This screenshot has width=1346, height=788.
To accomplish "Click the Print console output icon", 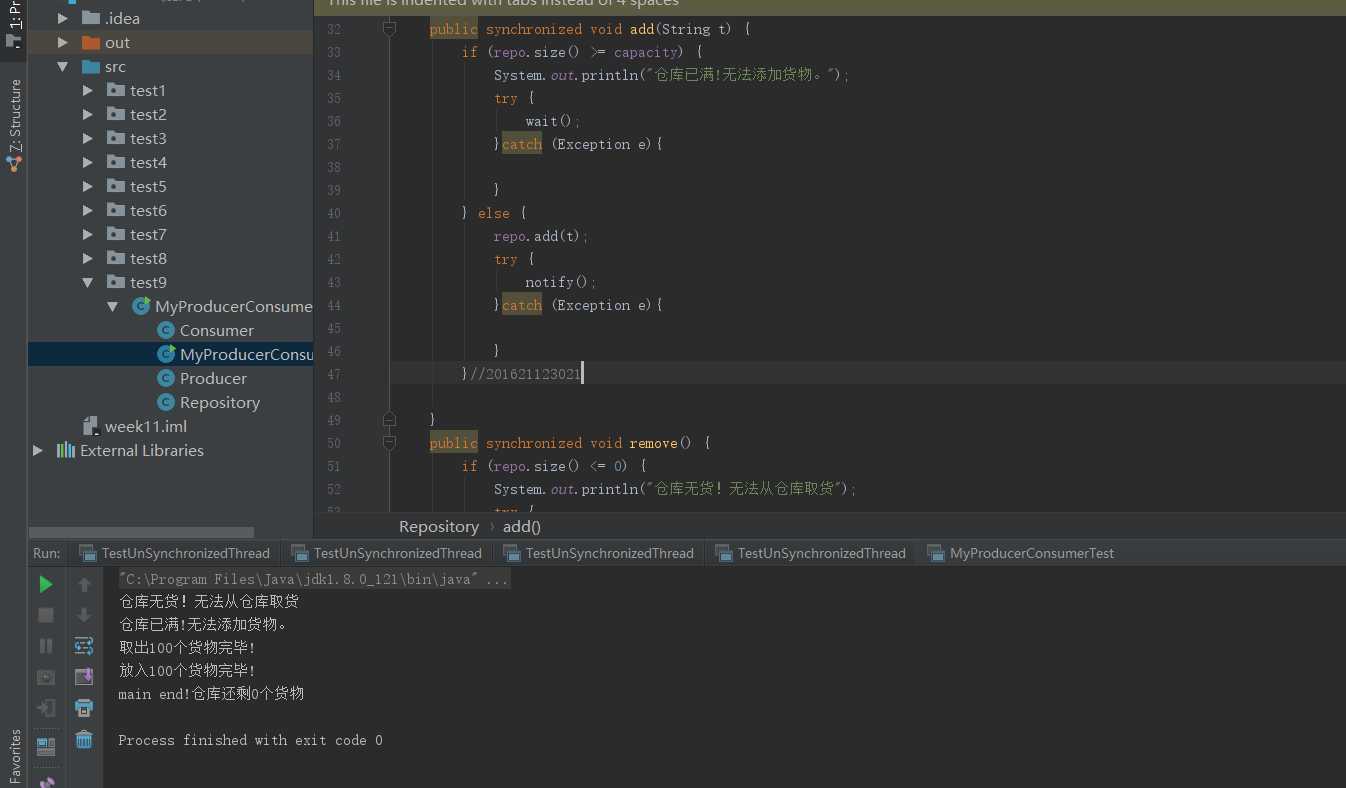I will tap(84, 708).
